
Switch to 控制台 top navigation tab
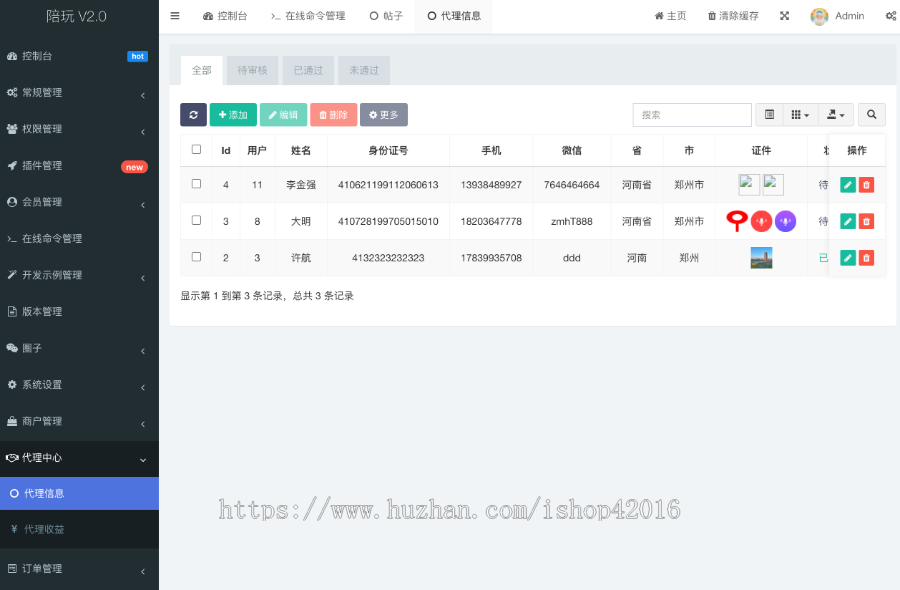(225, 16)
